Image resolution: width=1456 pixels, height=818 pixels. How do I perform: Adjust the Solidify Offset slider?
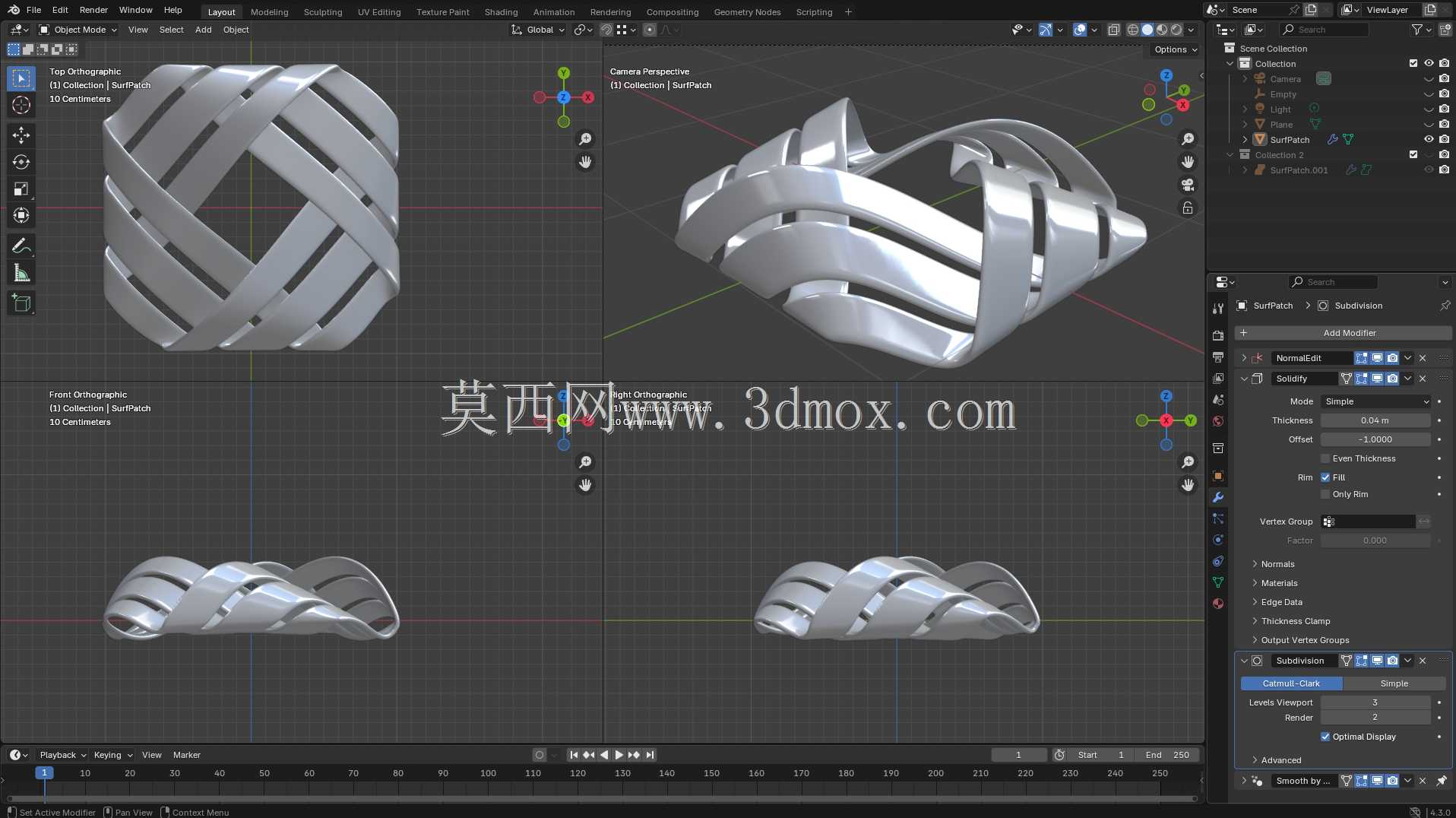click(x=1375, y=439)
